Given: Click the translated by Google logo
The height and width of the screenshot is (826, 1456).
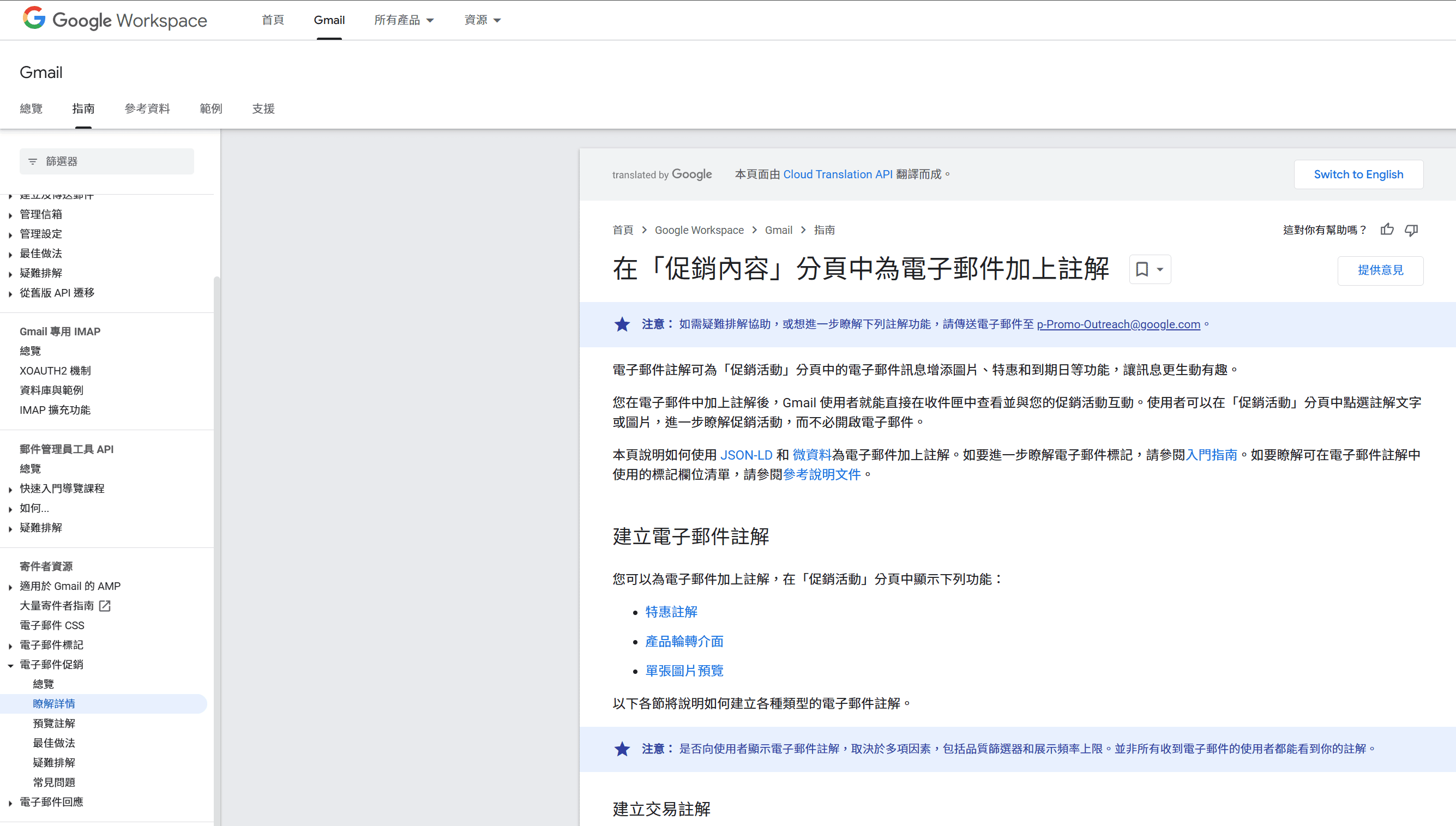Looking at the screenshot, I should (x=661, y=174).
